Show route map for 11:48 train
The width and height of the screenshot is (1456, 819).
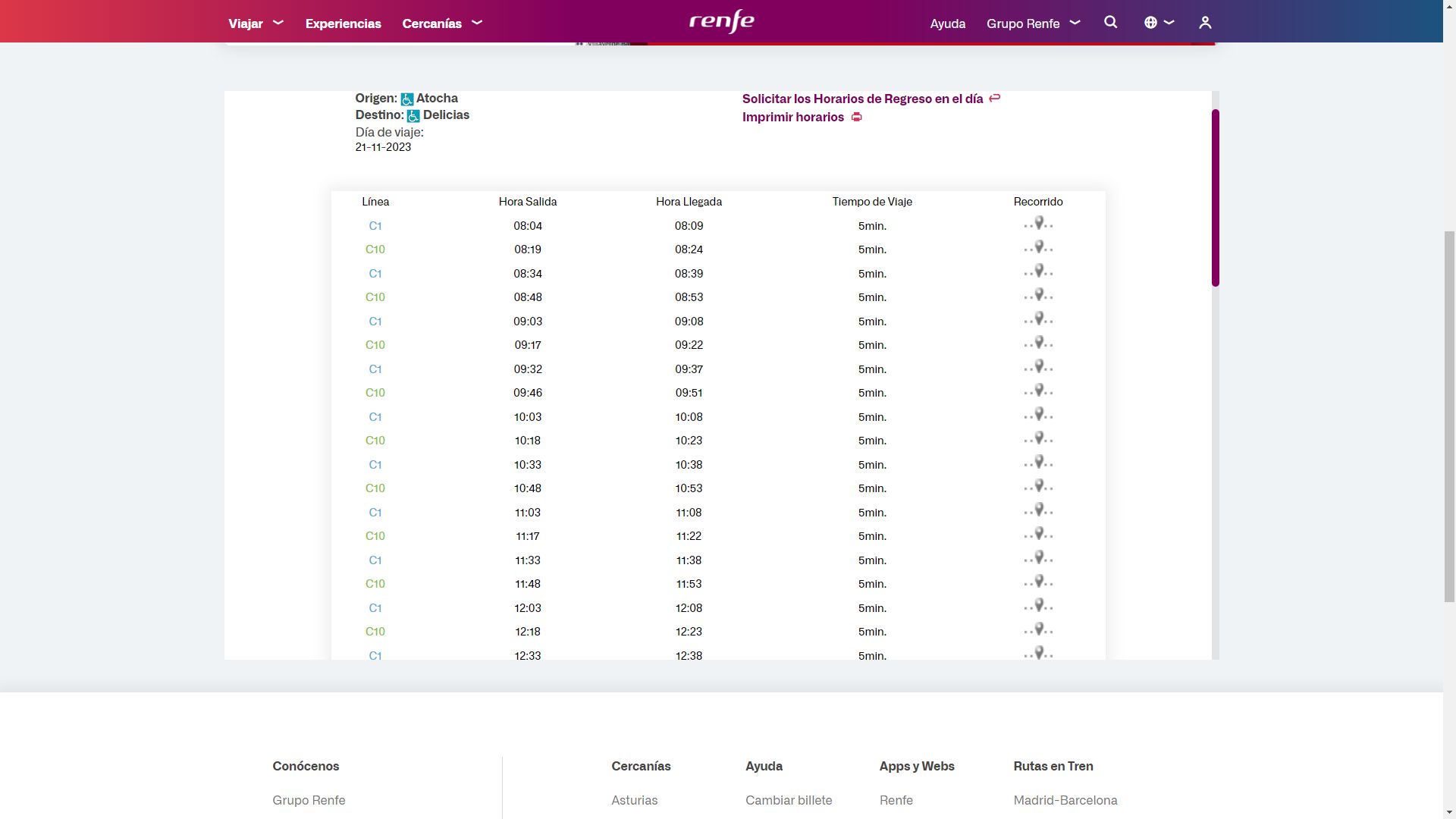coord(1038,582)
